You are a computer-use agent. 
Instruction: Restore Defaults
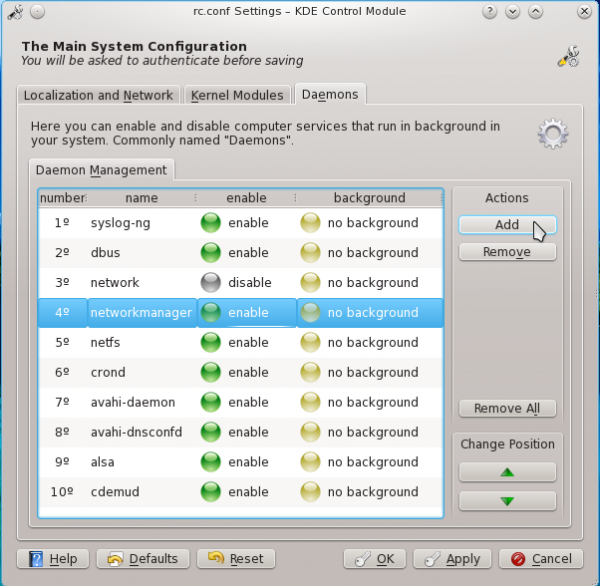click(143, 559)
